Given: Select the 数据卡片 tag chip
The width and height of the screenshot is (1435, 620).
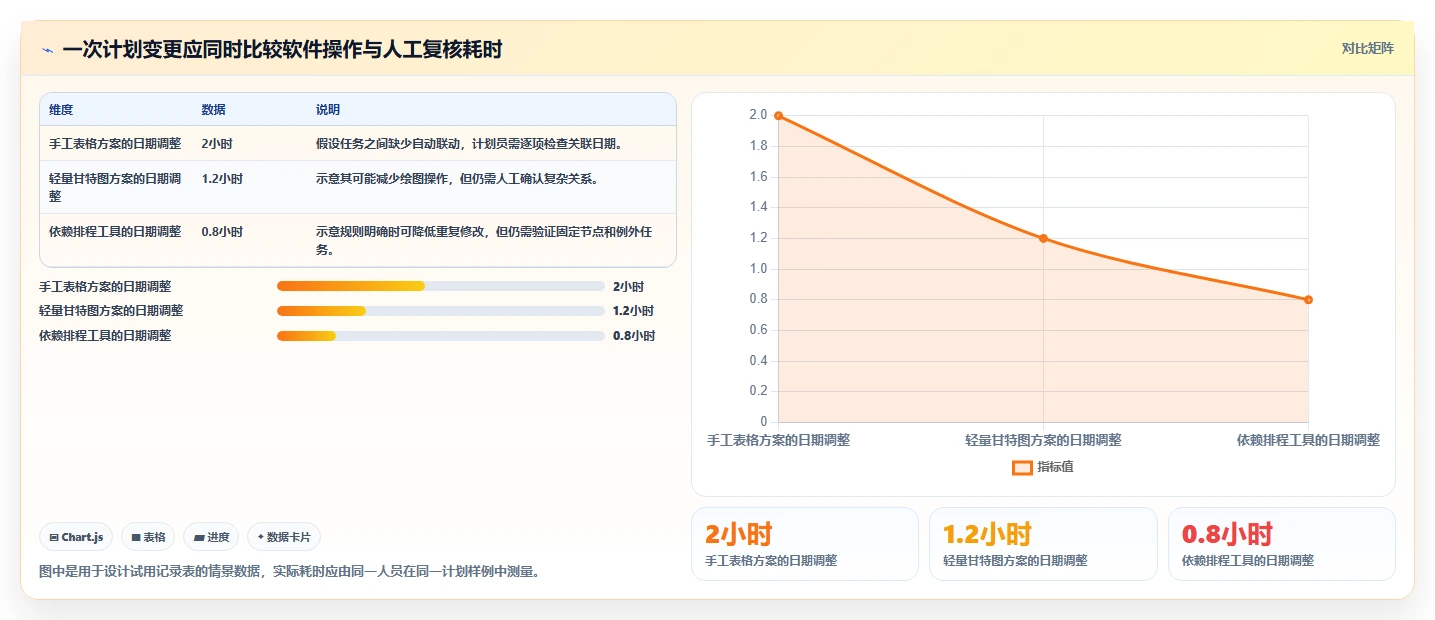Looking at the screenshot, I should pyautogui.click(x=284, y=537).
